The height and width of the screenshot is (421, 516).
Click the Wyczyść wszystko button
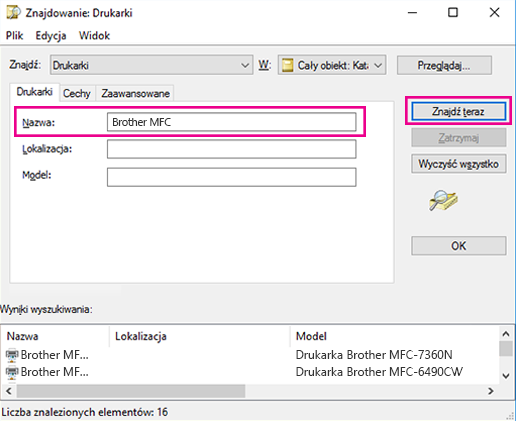pos(459,164)
